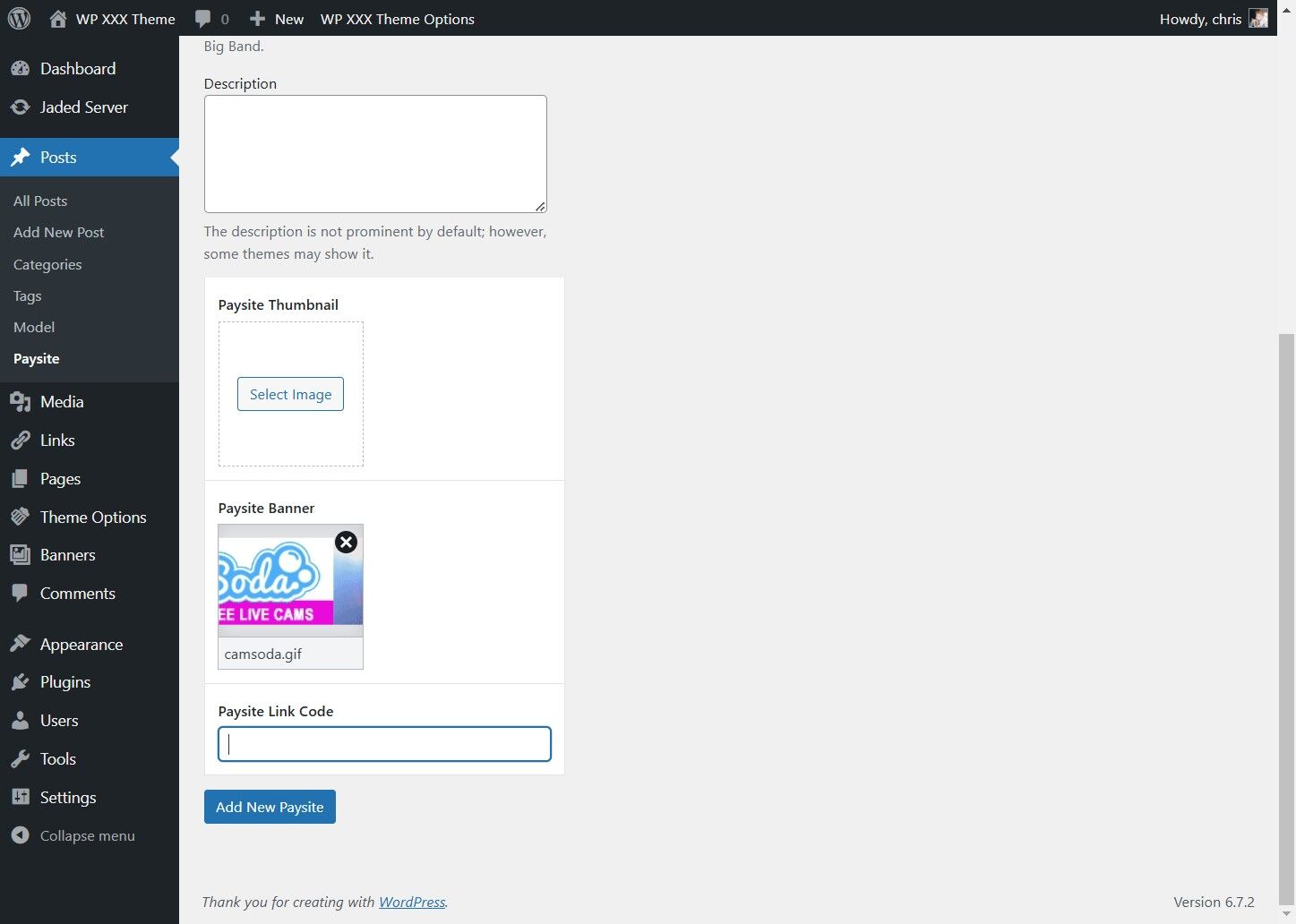Click the Jaded Server sidebar icon
Viewport: 1296px width, 924px height.
click(21, 107)
